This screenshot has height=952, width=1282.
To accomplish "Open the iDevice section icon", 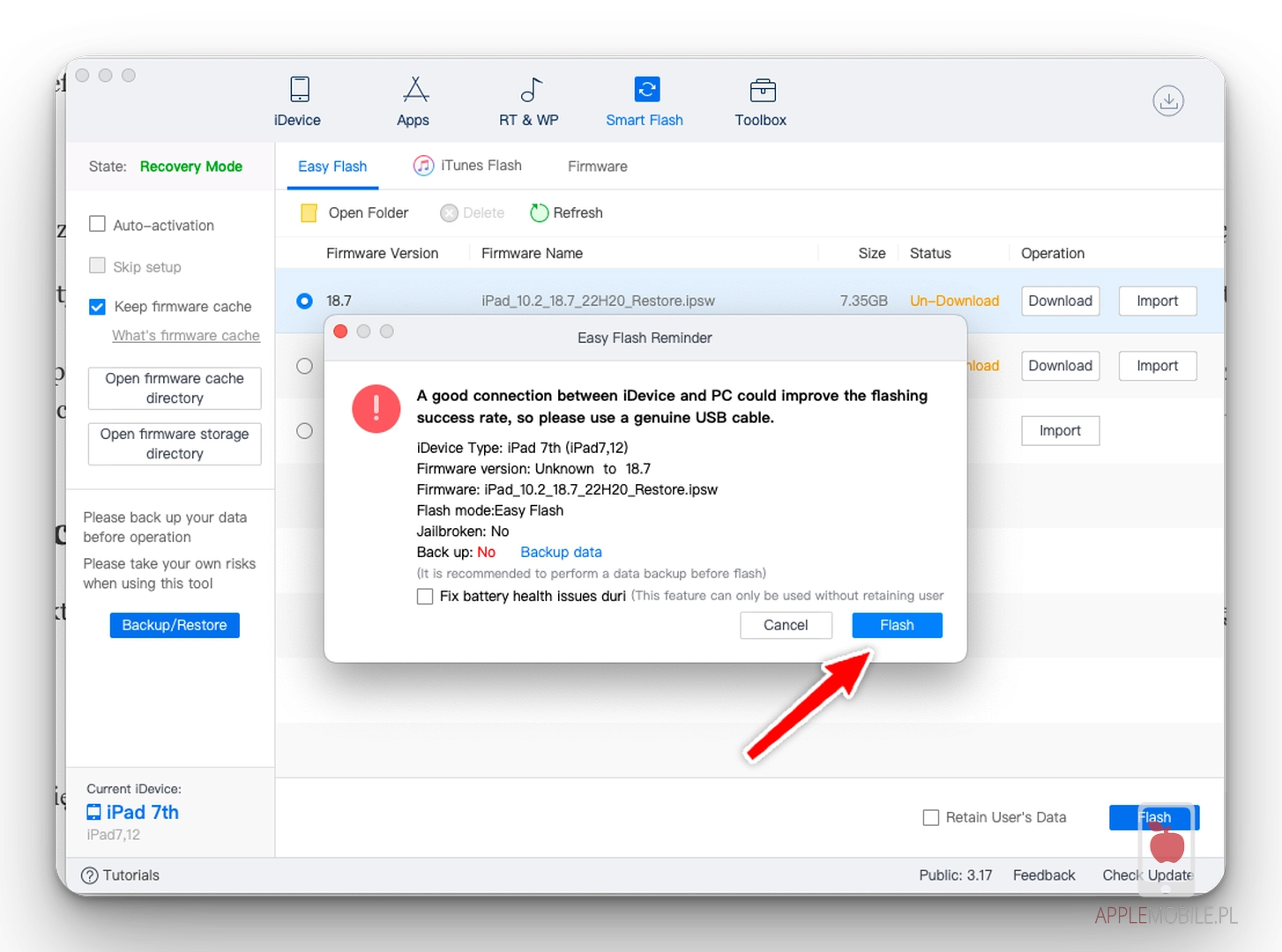I will click(x=299, y=90).
